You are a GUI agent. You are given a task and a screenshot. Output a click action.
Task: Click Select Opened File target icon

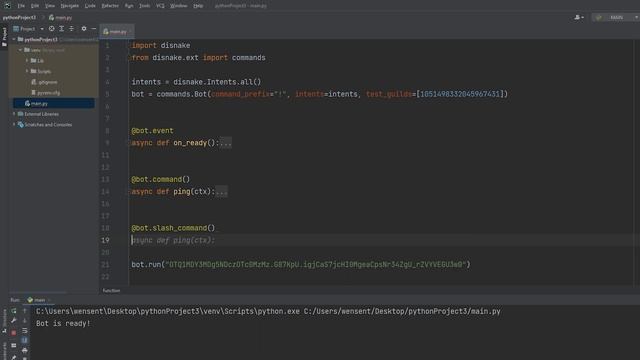pos(51,29)
